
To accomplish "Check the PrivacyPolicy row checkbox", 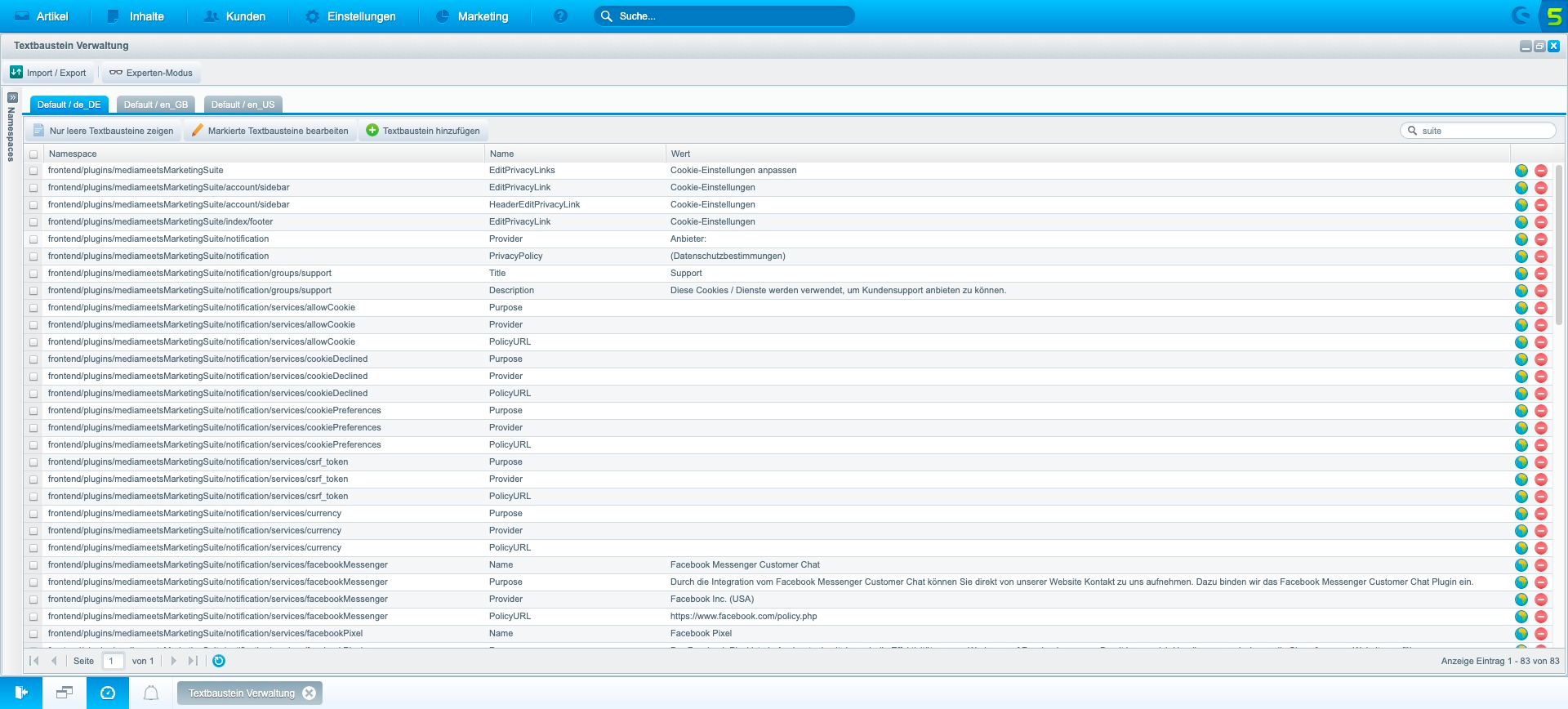I will click(x=33, y=256).
